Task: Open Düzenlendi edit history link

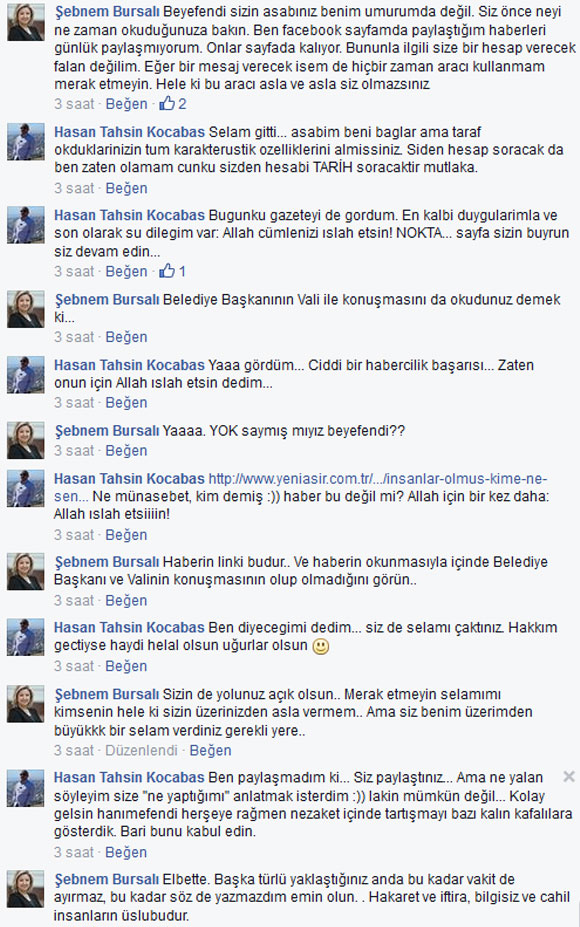Action: pos(141,750)
